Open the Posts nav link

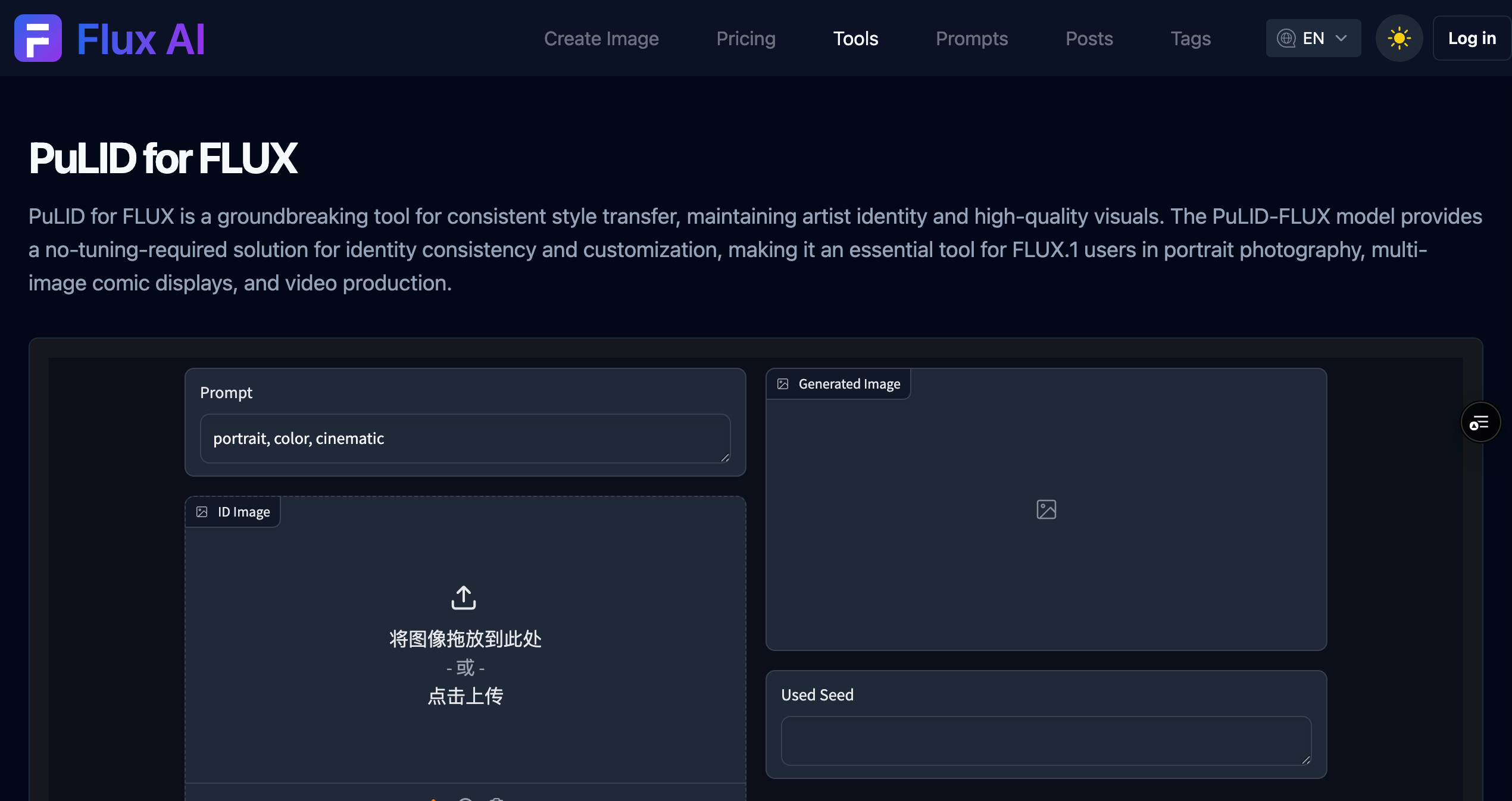pos(1089,39)
